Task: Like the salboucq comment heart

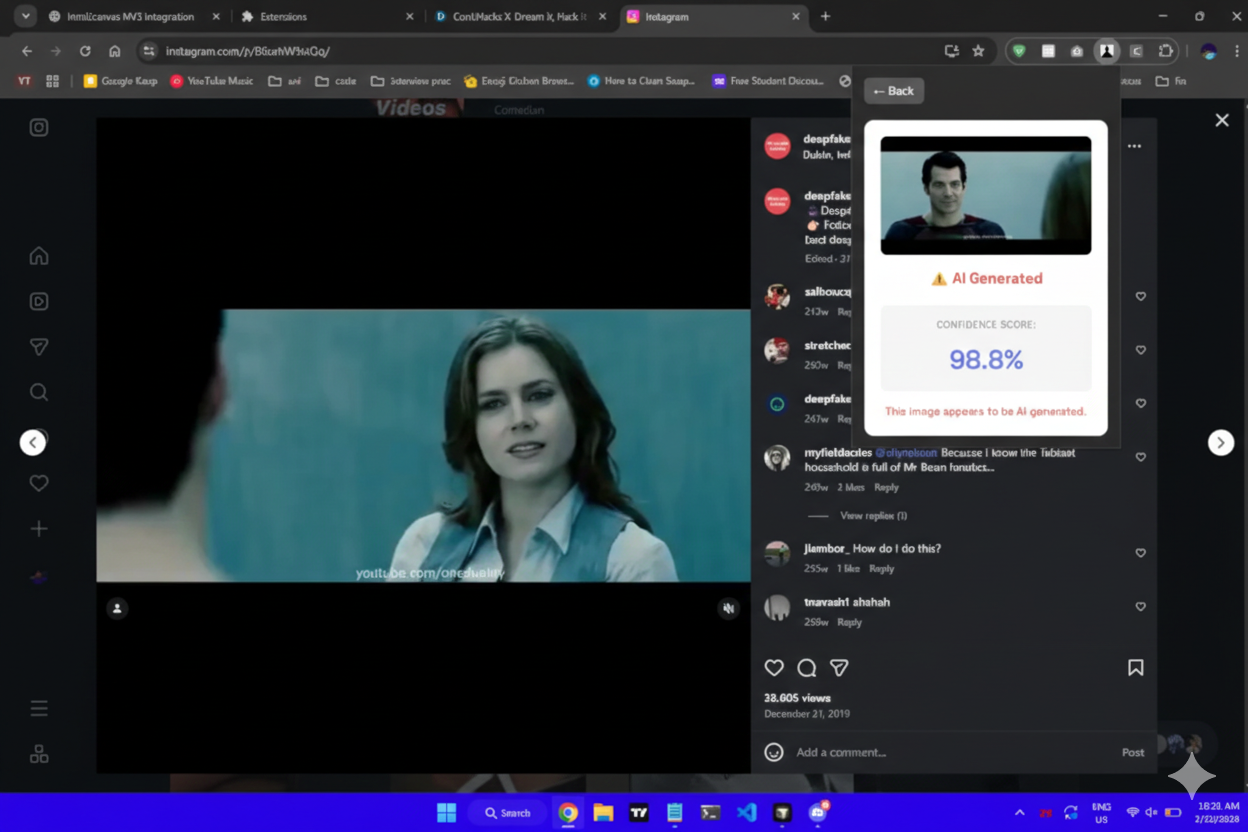Action: 1140,296
